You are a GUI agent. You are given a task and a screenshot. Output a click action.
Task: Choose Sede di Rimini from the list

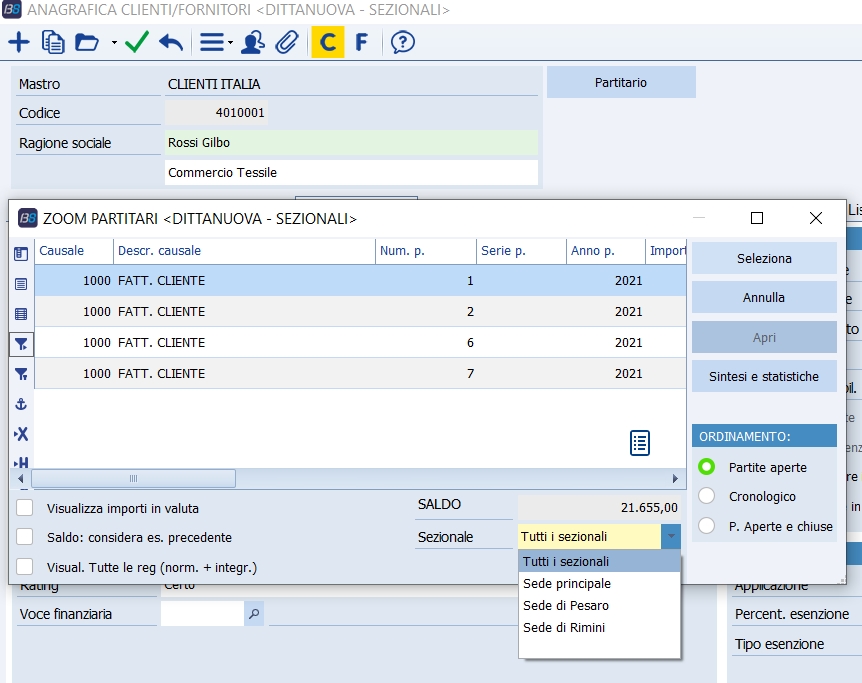[564, 628]
